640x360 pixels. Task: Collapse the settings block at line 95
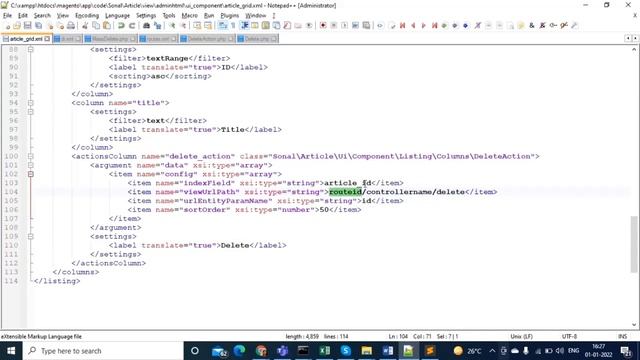coord(31,112)
